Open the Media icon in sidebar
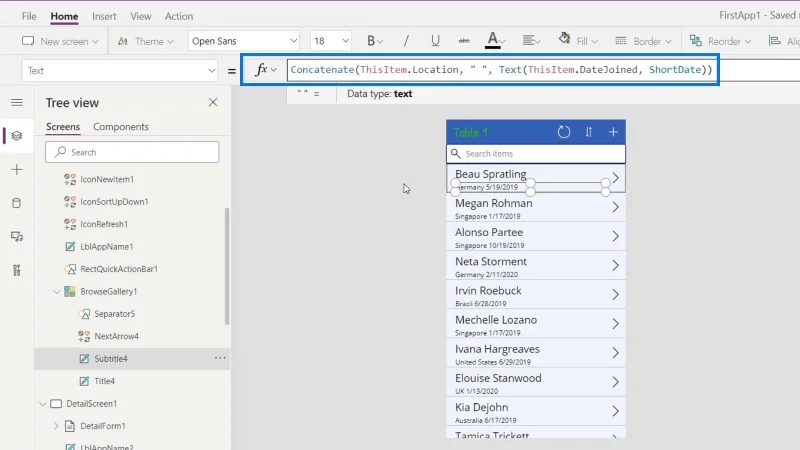This screenshot has width=800, height=450. pos(17,237)
